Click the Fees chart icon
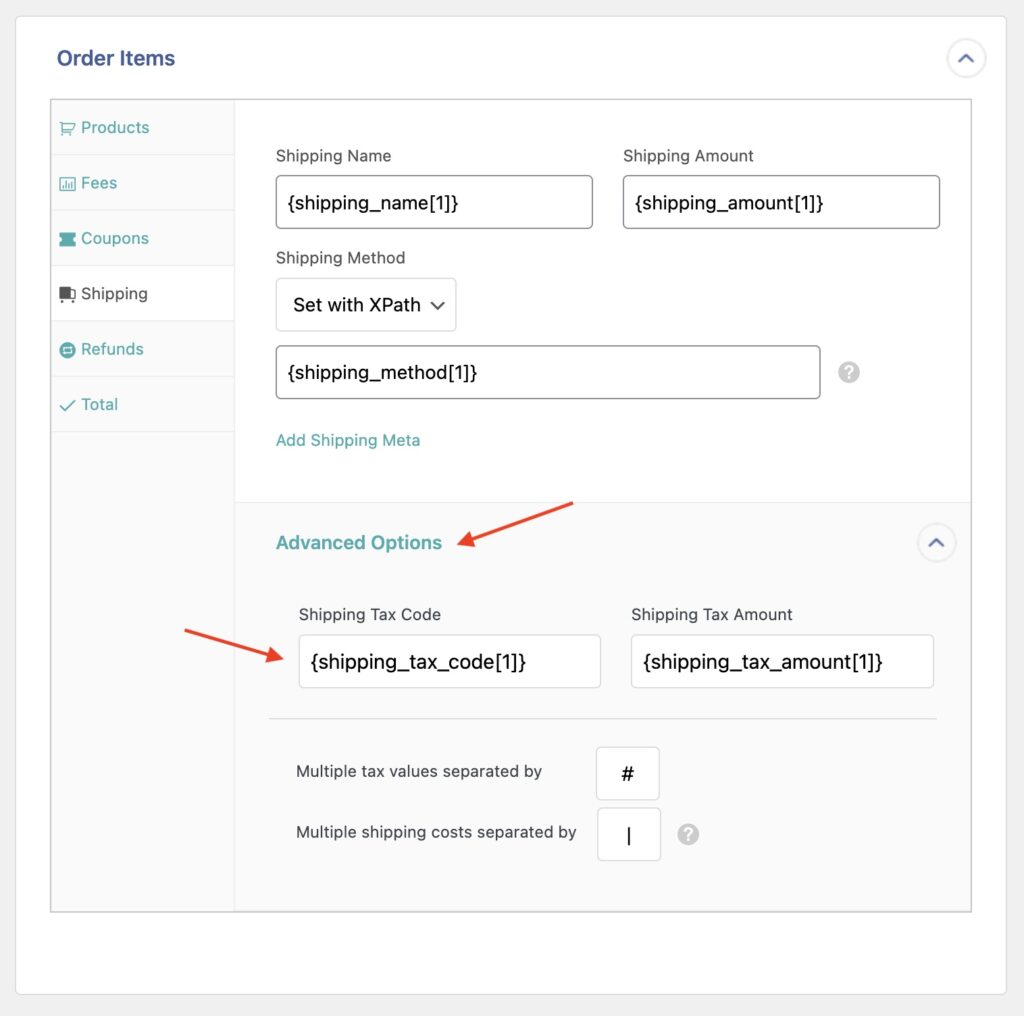Image resolution: width=1024 pixels, height=1016 pixels. [68, 183]
